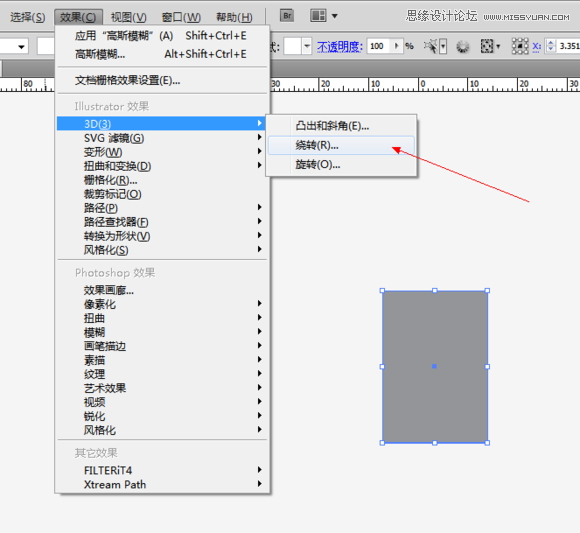The width and height of the screenshot is (580, 533).
Task: Open the 帮助(H) menu
Action: [234, 17]
